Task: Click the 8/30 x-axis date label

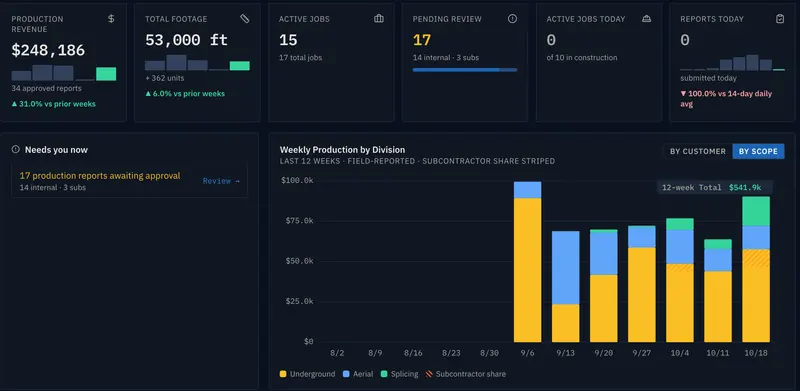Action: (489, 353)
